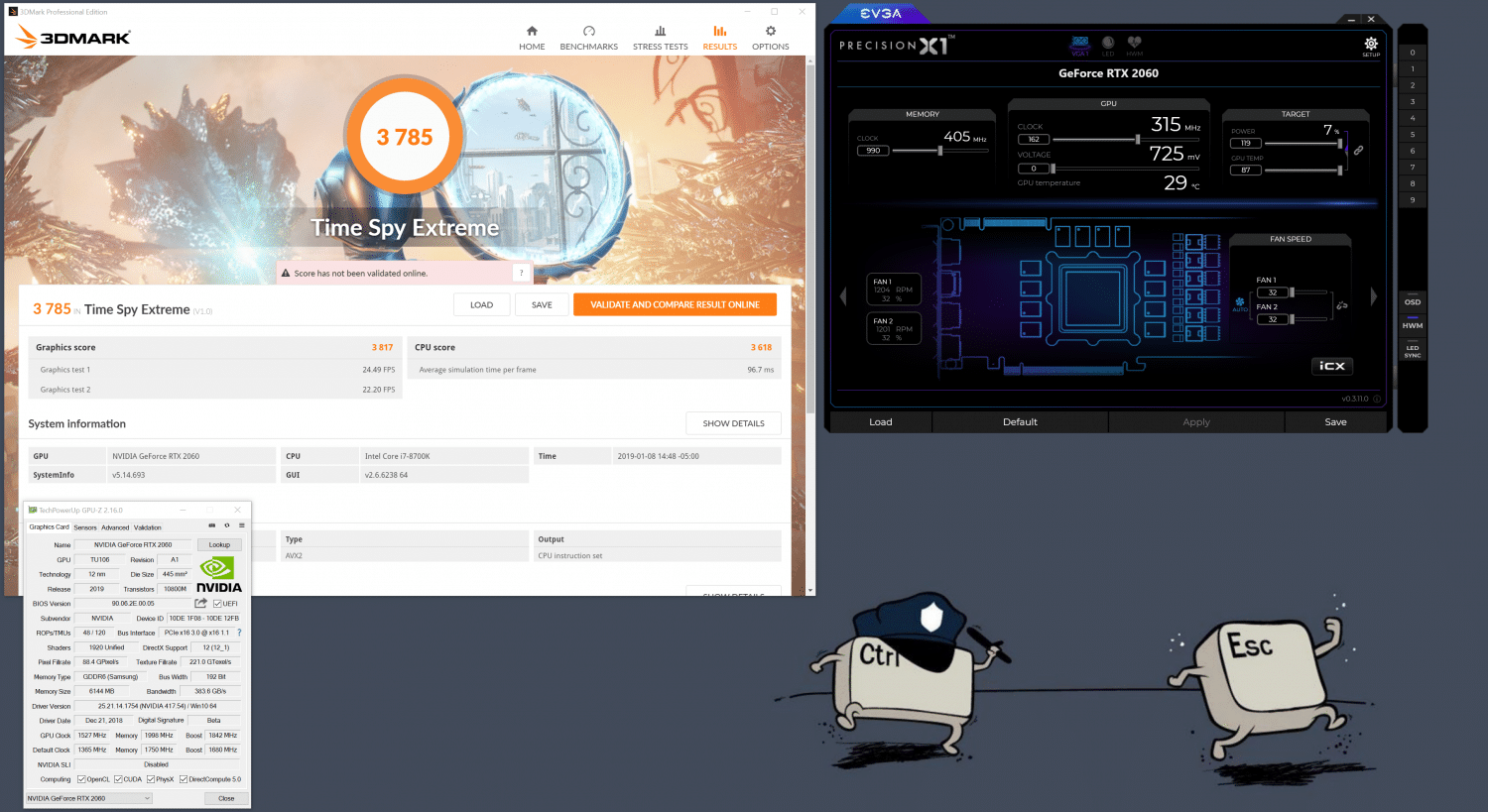Select profile slot 1 in Precision X1

click(1413, 69)
